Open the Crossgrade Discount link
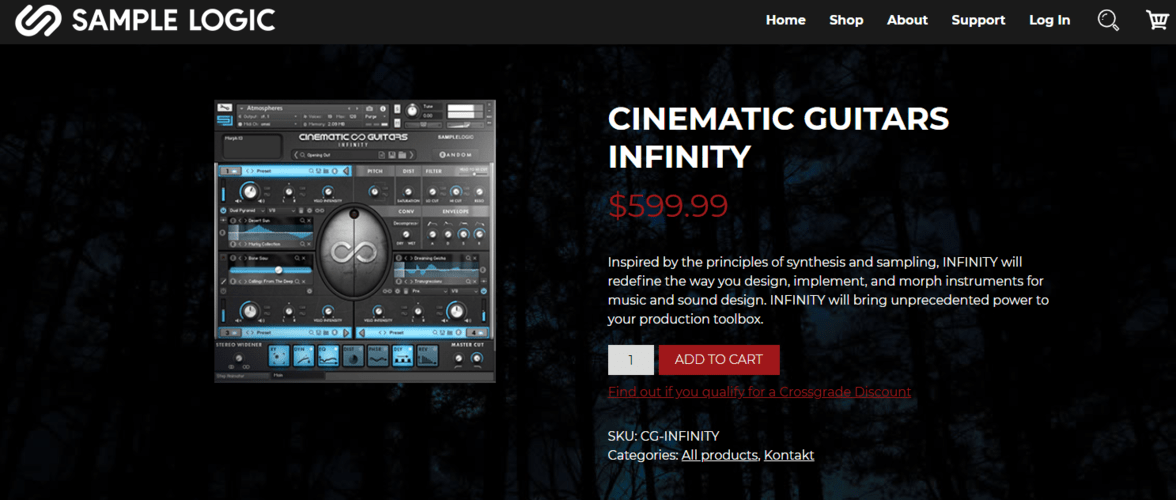Viewport: 1176px width, 500px height. (x=760, y=392)
